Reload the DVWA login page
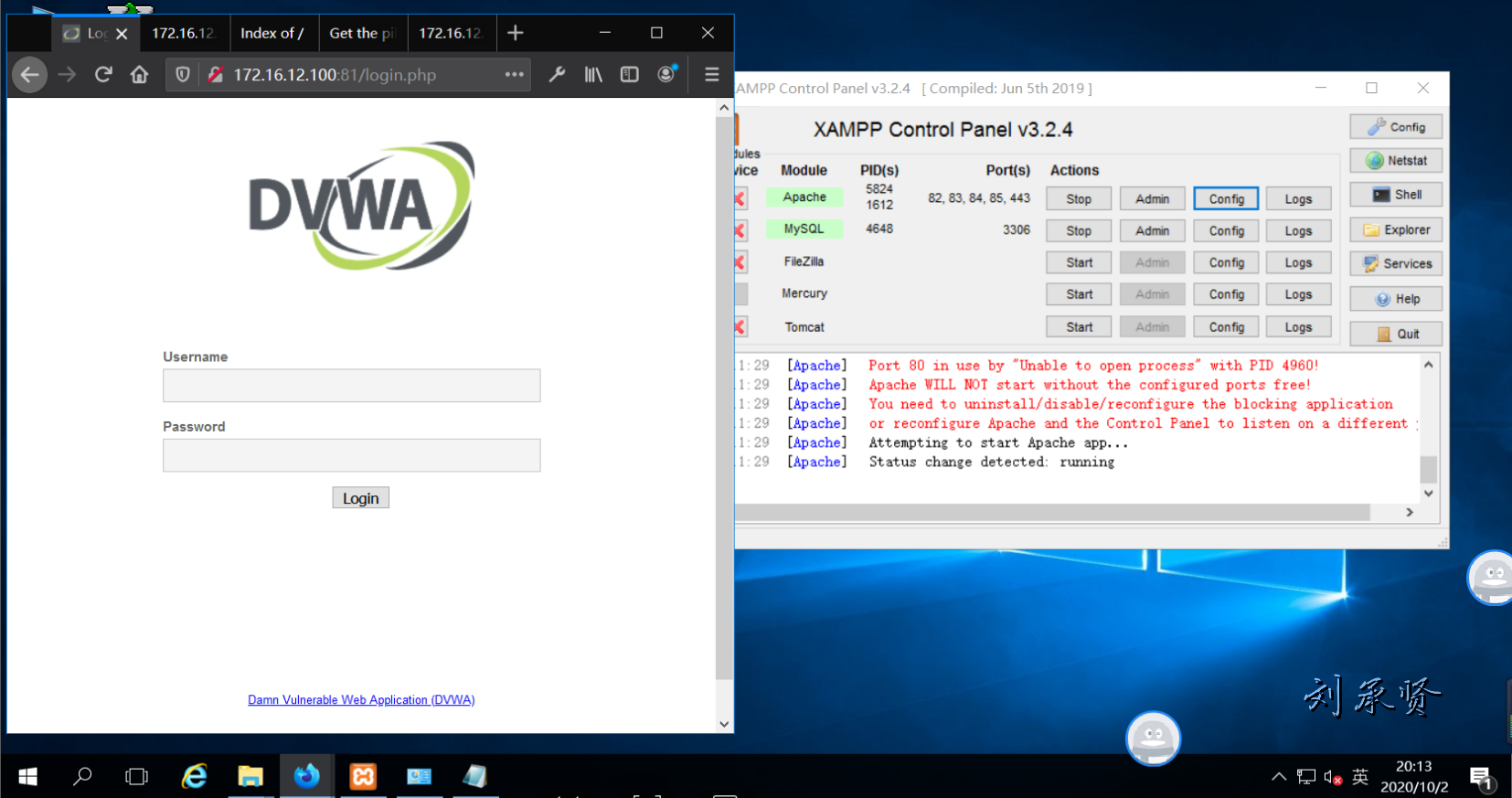The width and height of the screenshot is (1512, 798). point(103,75)
